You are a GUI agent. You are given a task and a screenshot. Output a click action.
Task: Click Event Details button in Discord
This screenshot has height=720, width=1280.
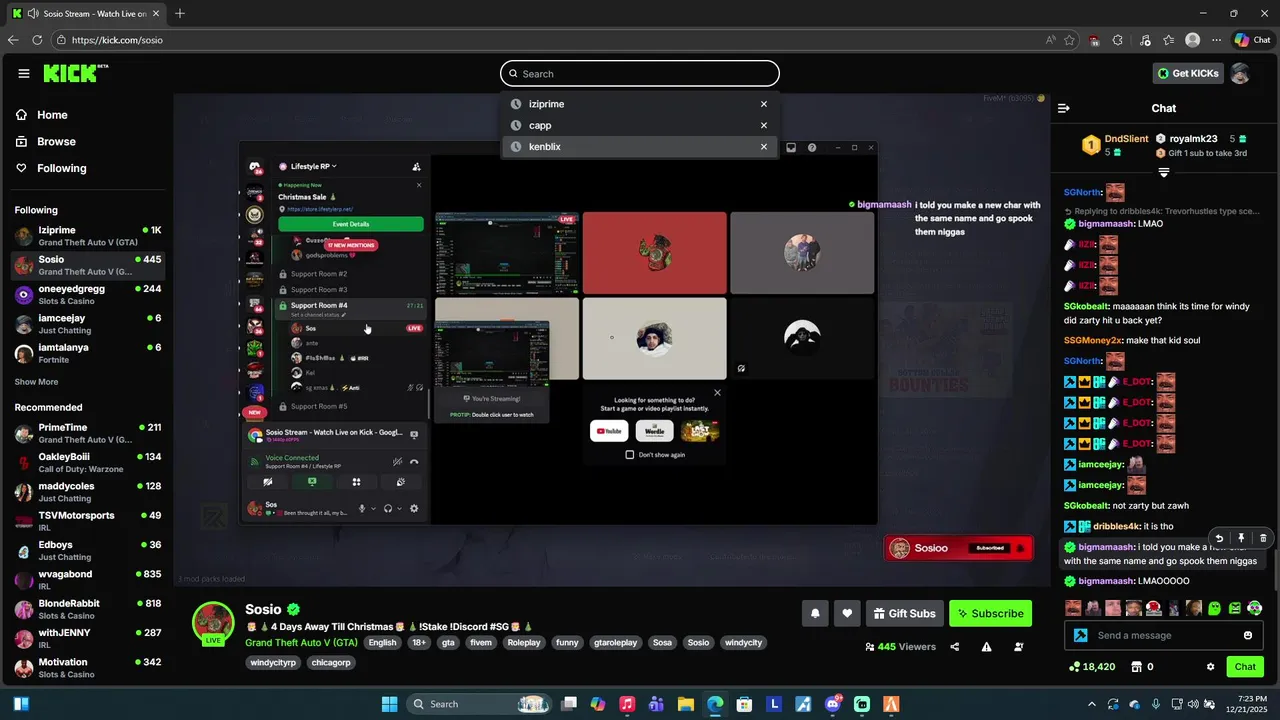pos(351,224)
